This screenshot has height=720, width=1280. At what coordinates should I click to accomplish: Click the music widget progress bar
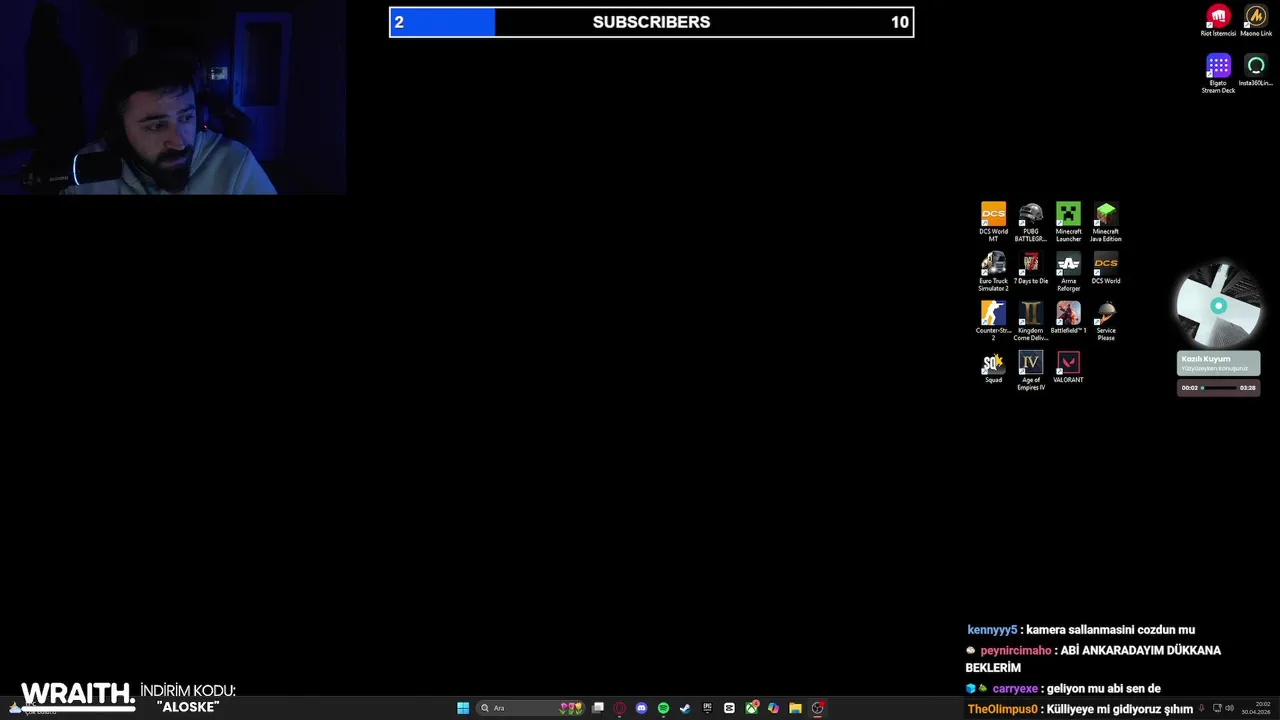click(1219, 388)
